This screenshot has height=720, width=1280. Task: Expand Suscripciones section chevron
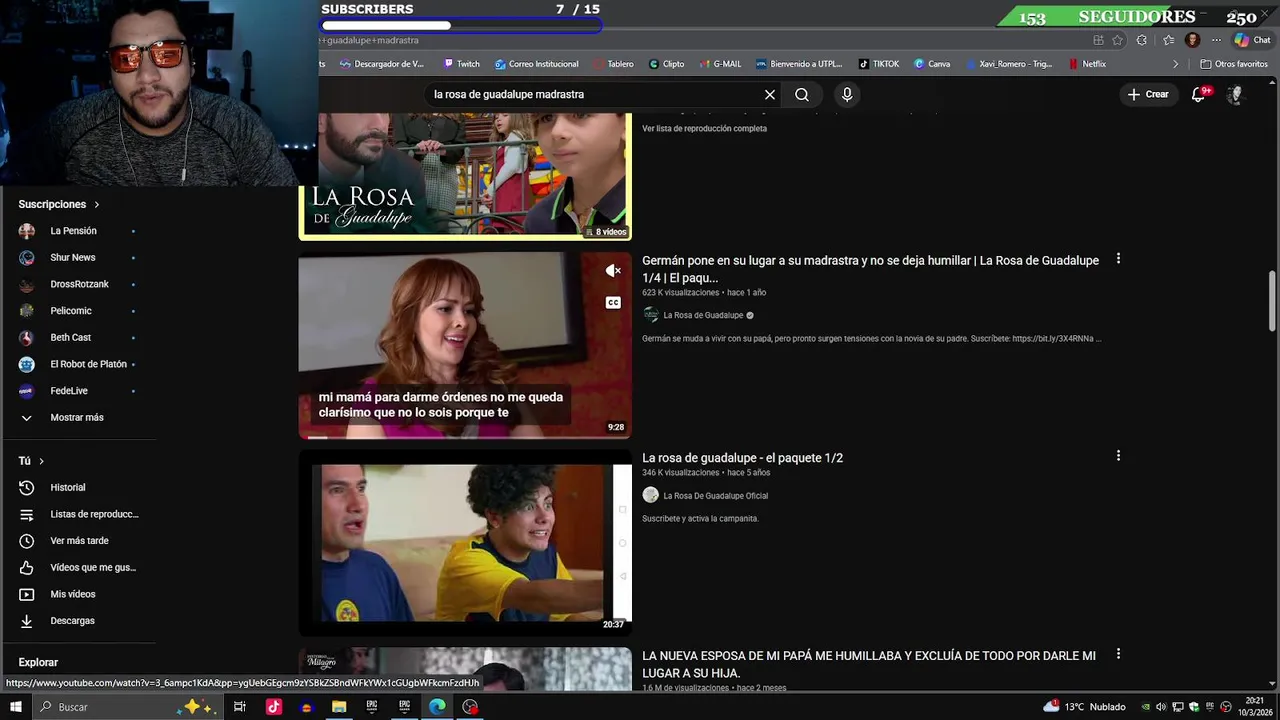click(x=97, y=204)
